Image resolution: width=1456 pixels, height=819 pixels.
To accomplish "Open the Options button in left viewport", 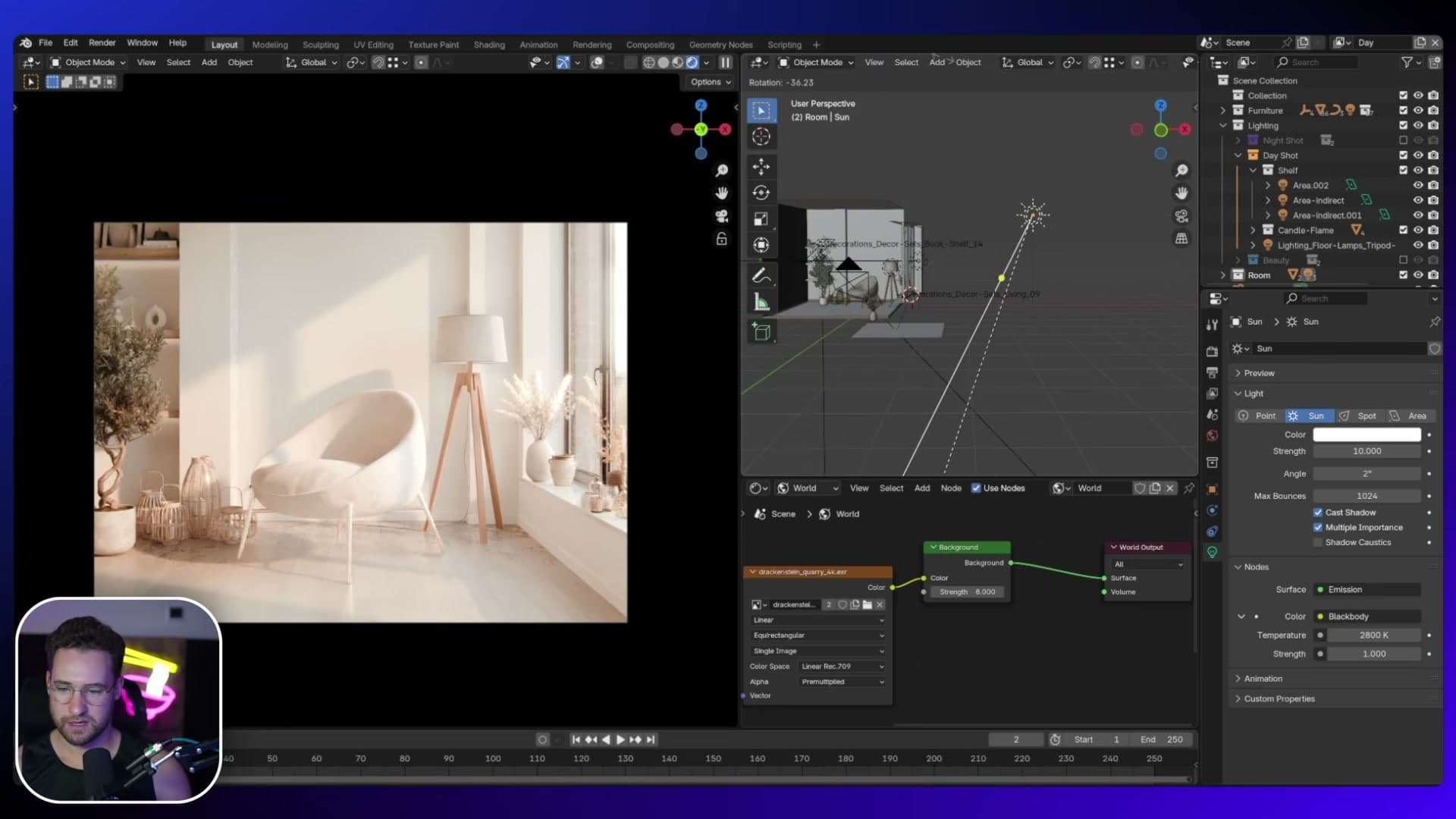I will tap(711, 82).
